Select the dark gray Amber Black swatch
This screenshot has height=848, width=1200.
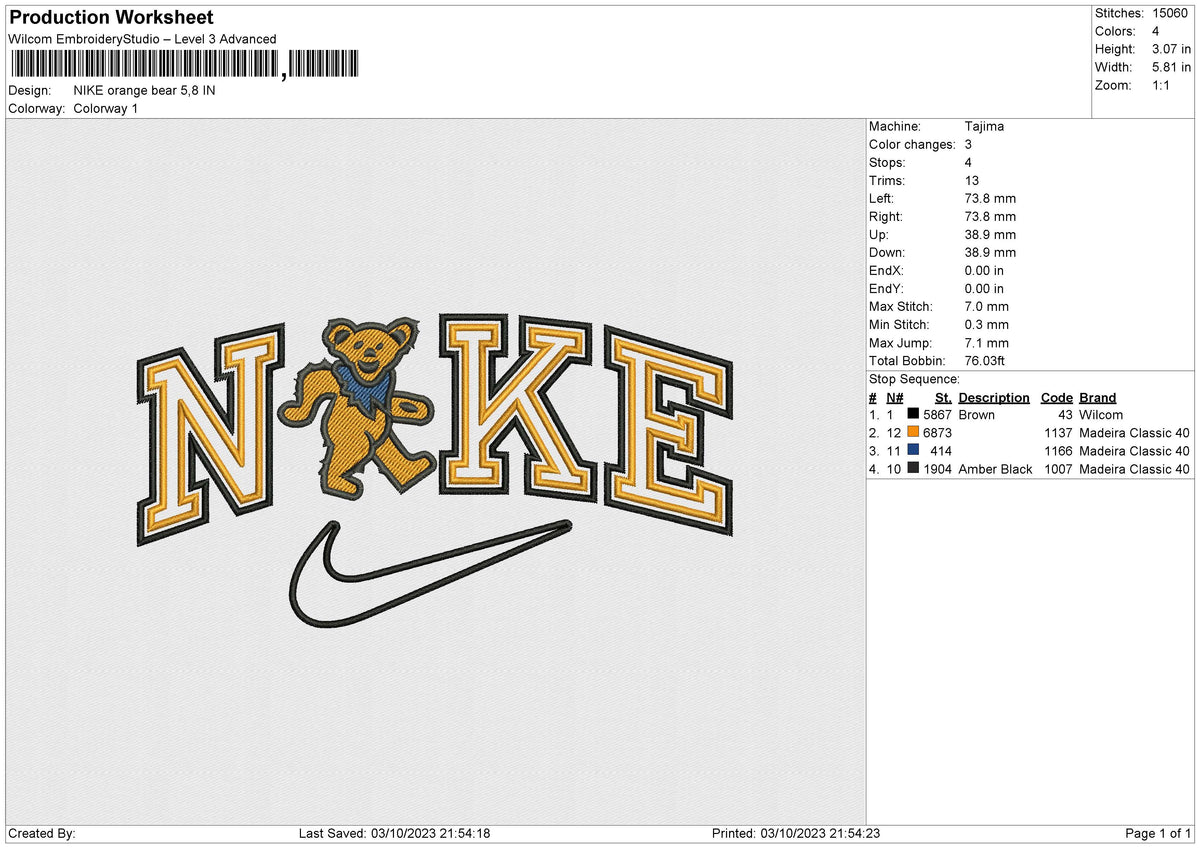[913, 469]
